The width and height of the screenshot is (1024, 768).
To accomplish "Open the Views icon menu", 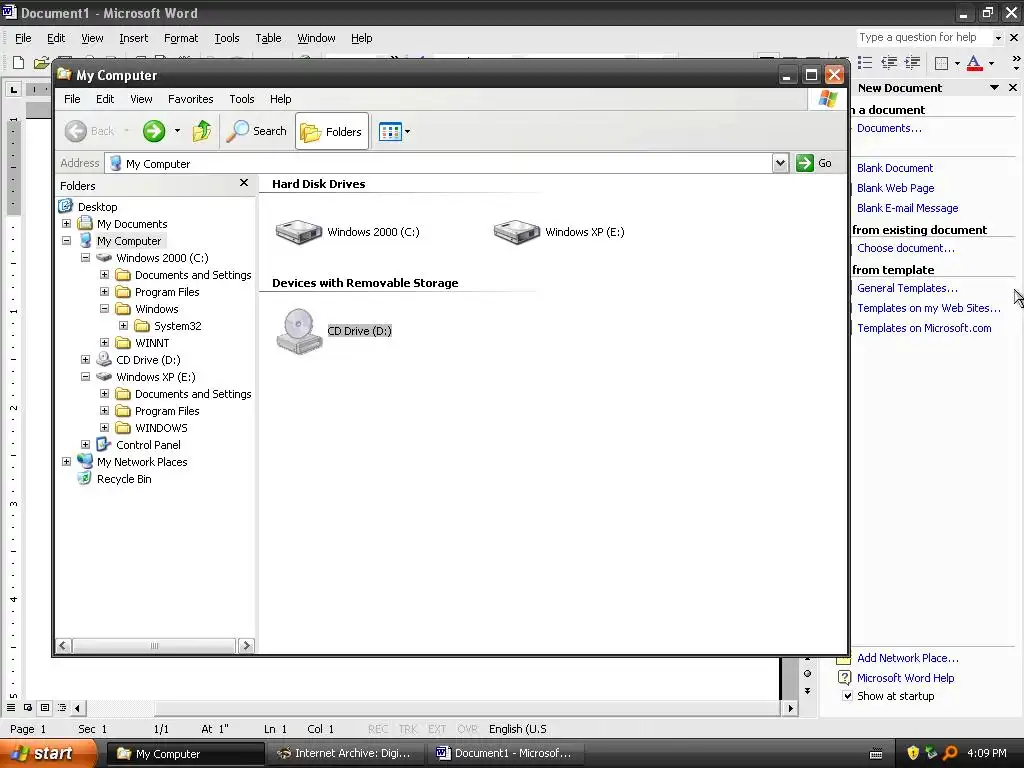I will [x=394, y=131].
